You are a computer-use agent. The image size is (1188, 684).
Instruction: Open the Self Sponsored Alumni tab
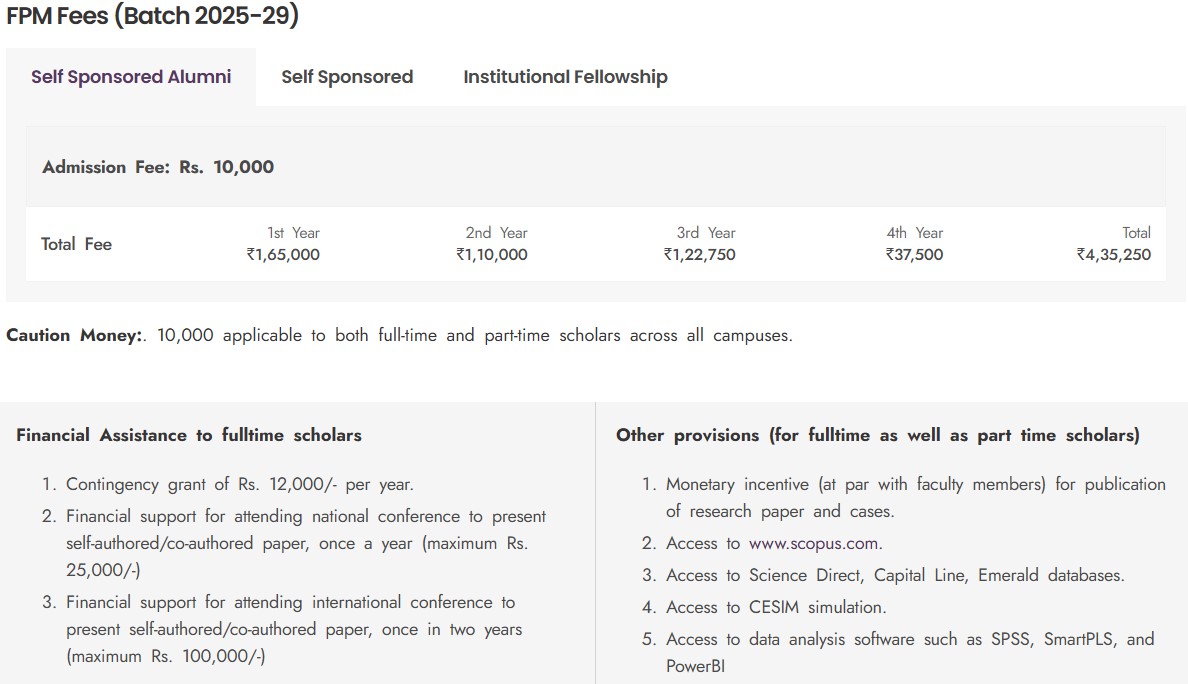click(x=131, y=77)
